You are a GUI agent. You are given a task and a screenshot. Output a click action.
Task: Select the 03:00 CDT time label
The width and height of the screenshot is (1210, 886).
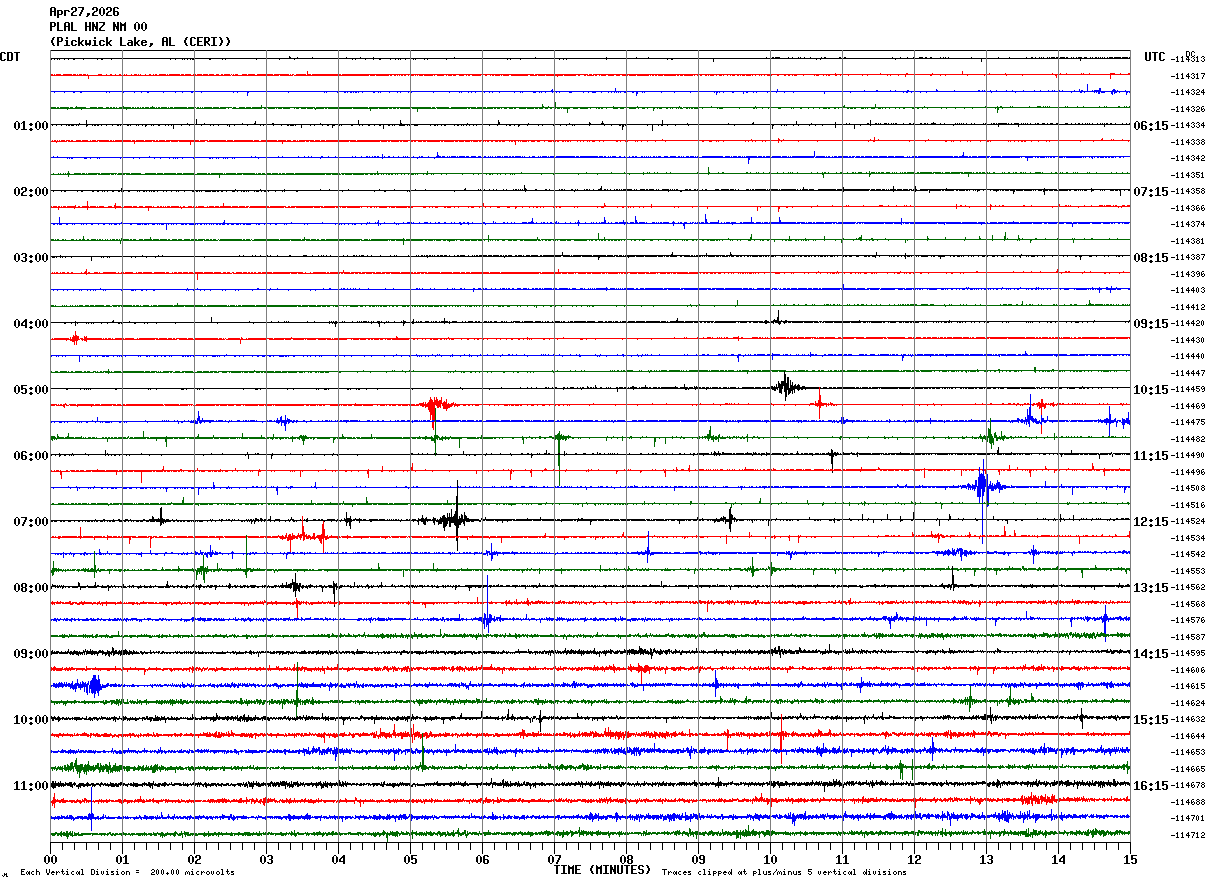pos(31,257)
